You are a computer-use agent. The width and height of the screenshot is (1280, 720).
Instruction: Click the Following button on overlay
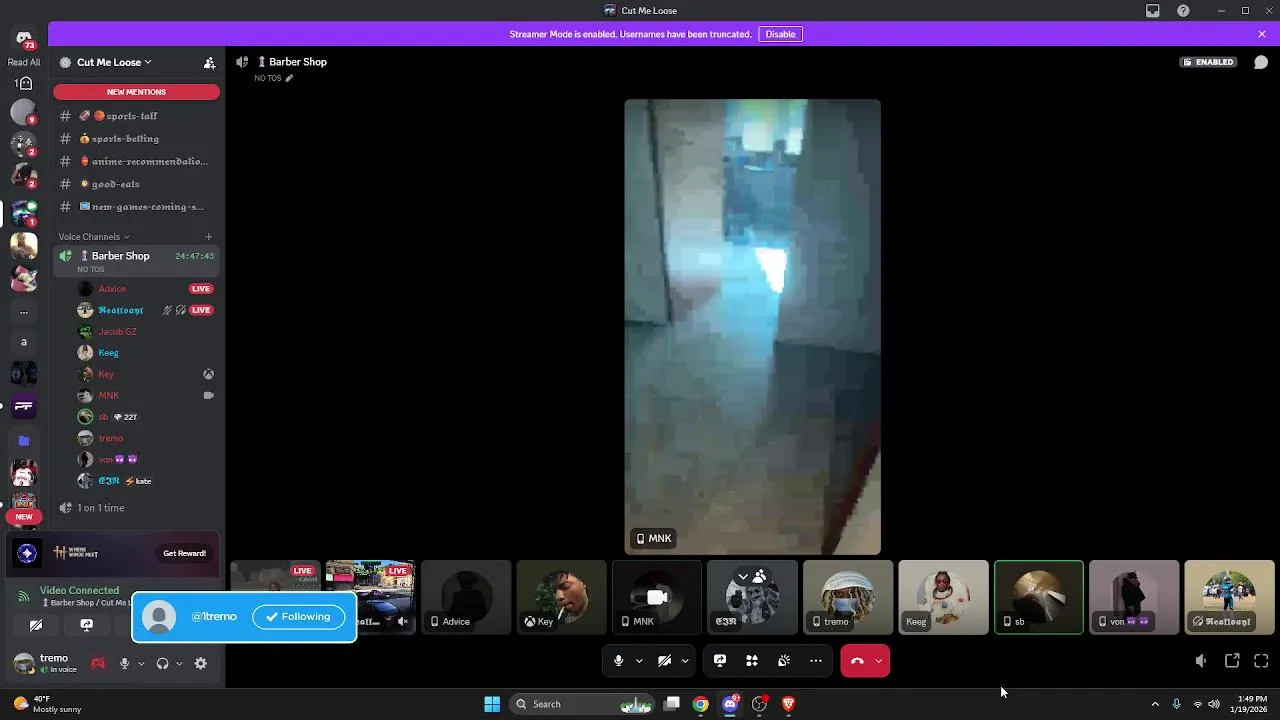(x=298, y=617)
